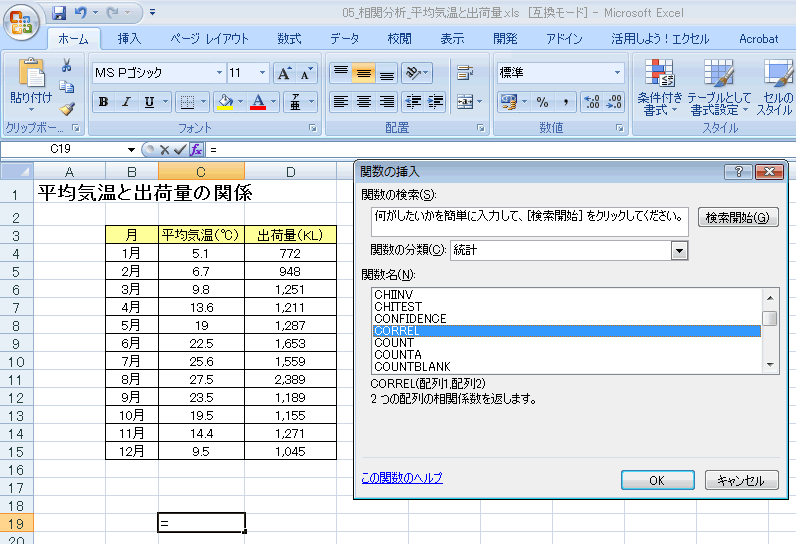Toggle italic formatting

point(126,102)
